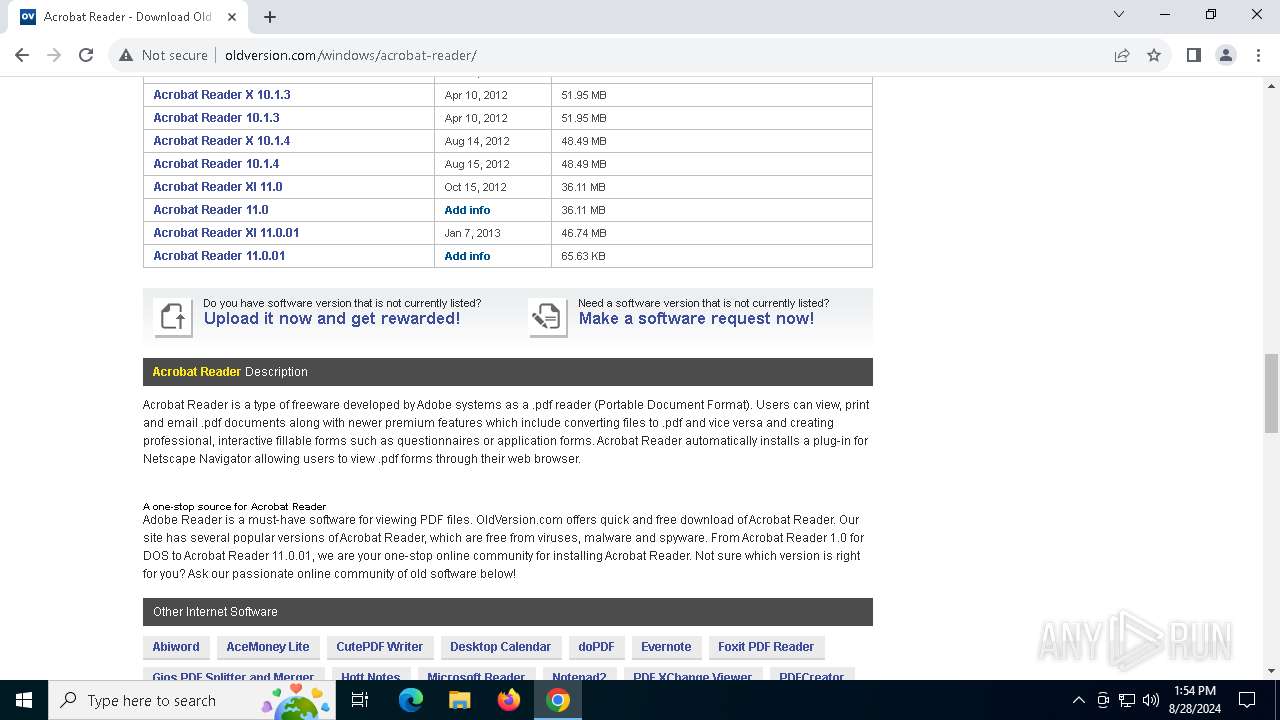Click the upload software icon

click(172, 318)
